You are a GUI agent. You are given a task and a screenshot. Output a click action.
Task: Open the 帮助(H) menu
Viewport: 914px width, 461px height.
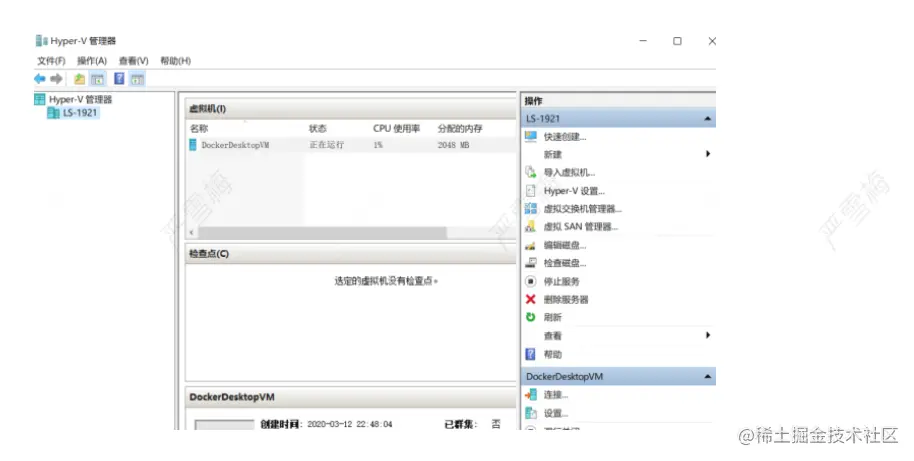pos(175,61)
